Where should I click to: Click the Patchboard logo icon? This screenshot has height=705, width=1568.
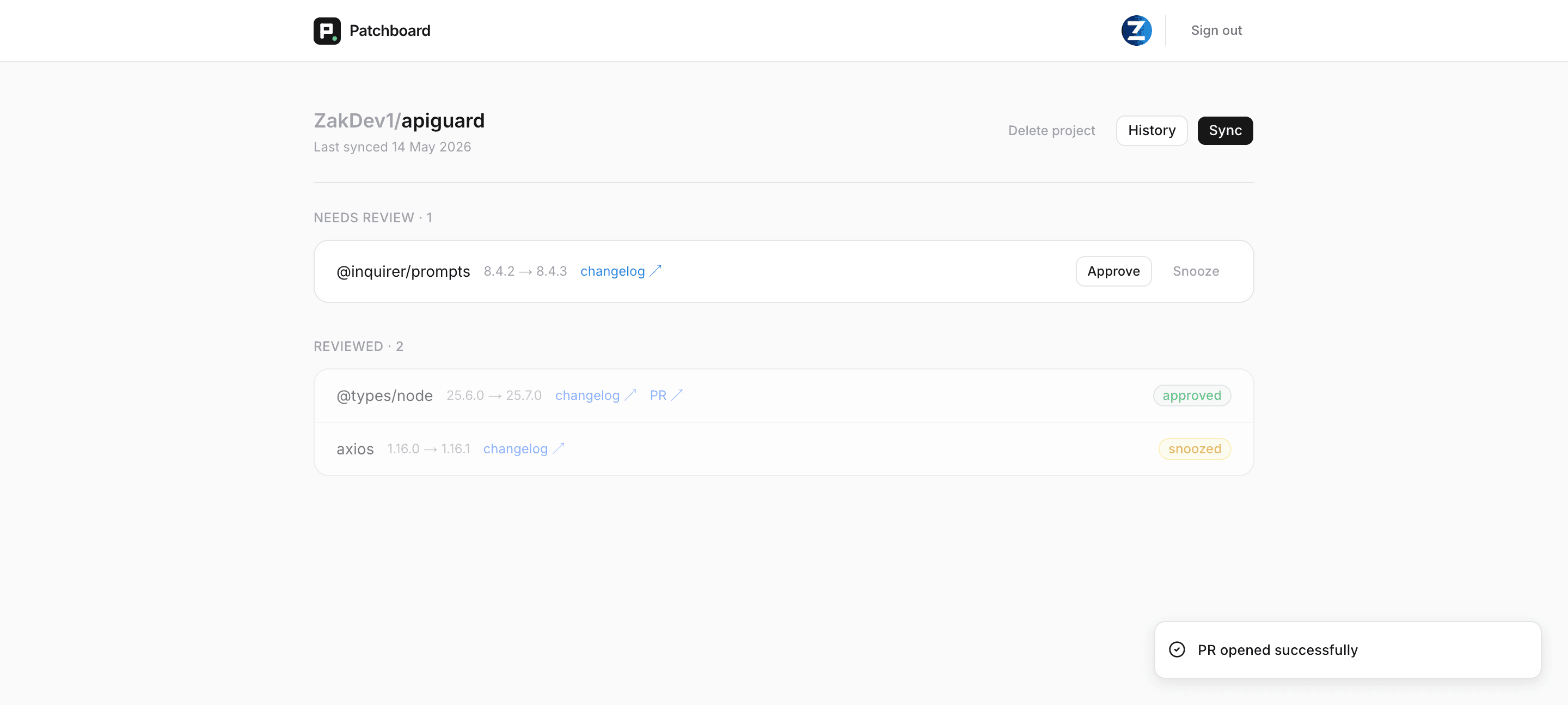(x=327, y=31)
